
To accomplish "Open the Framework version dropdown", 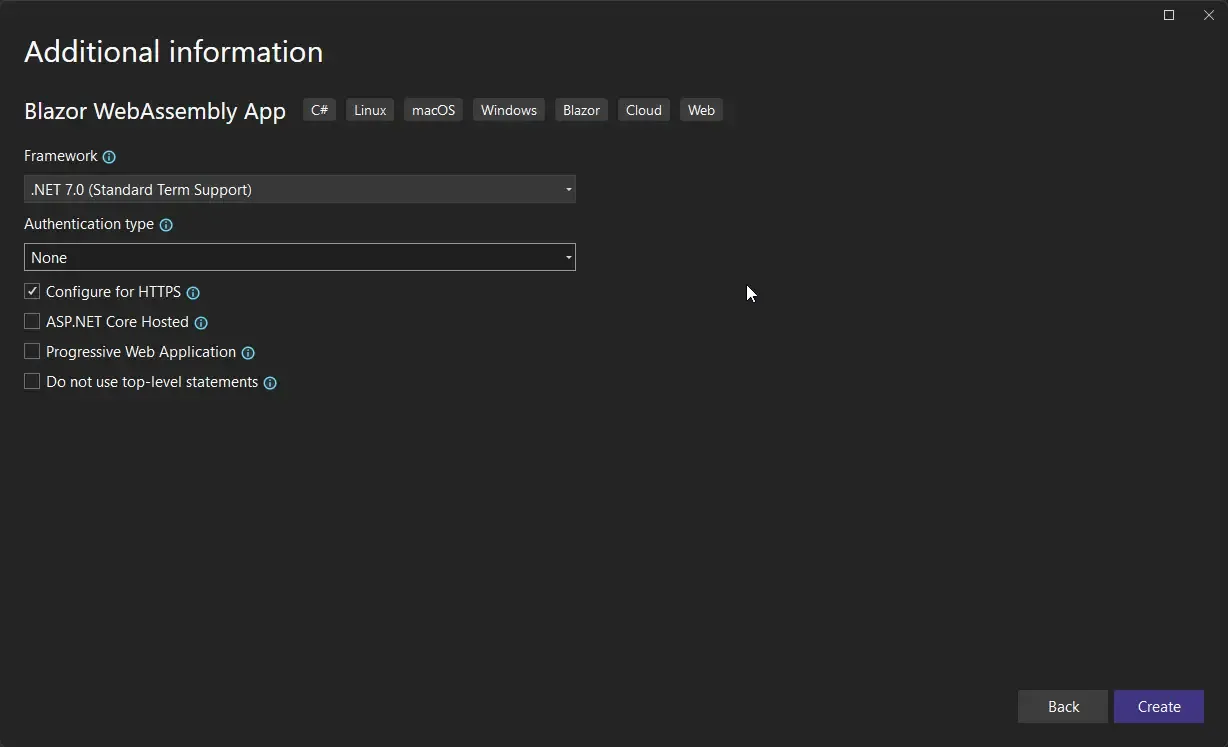I will [300, 189].
